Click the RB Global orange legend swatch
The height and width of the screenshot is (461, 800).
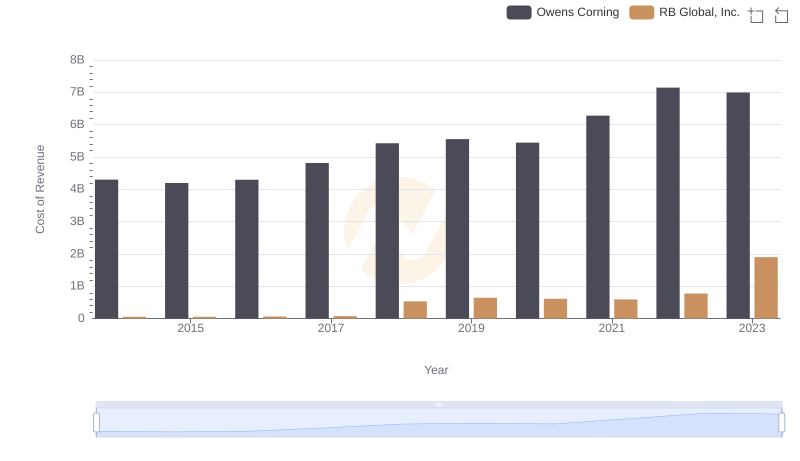642,12
